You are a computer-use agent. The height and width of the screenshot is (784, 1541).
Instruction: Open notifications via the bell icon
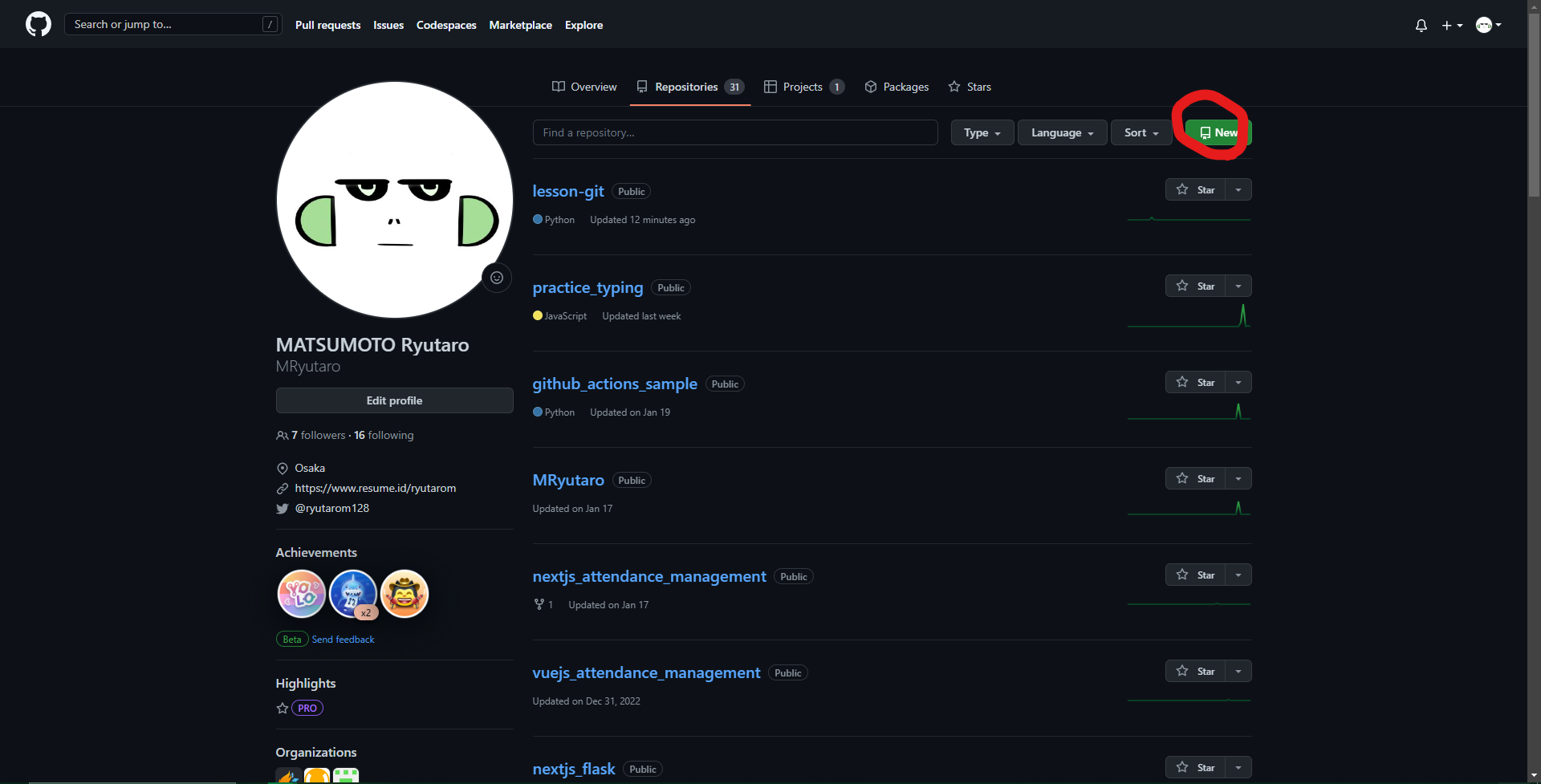pos(1421,25)
